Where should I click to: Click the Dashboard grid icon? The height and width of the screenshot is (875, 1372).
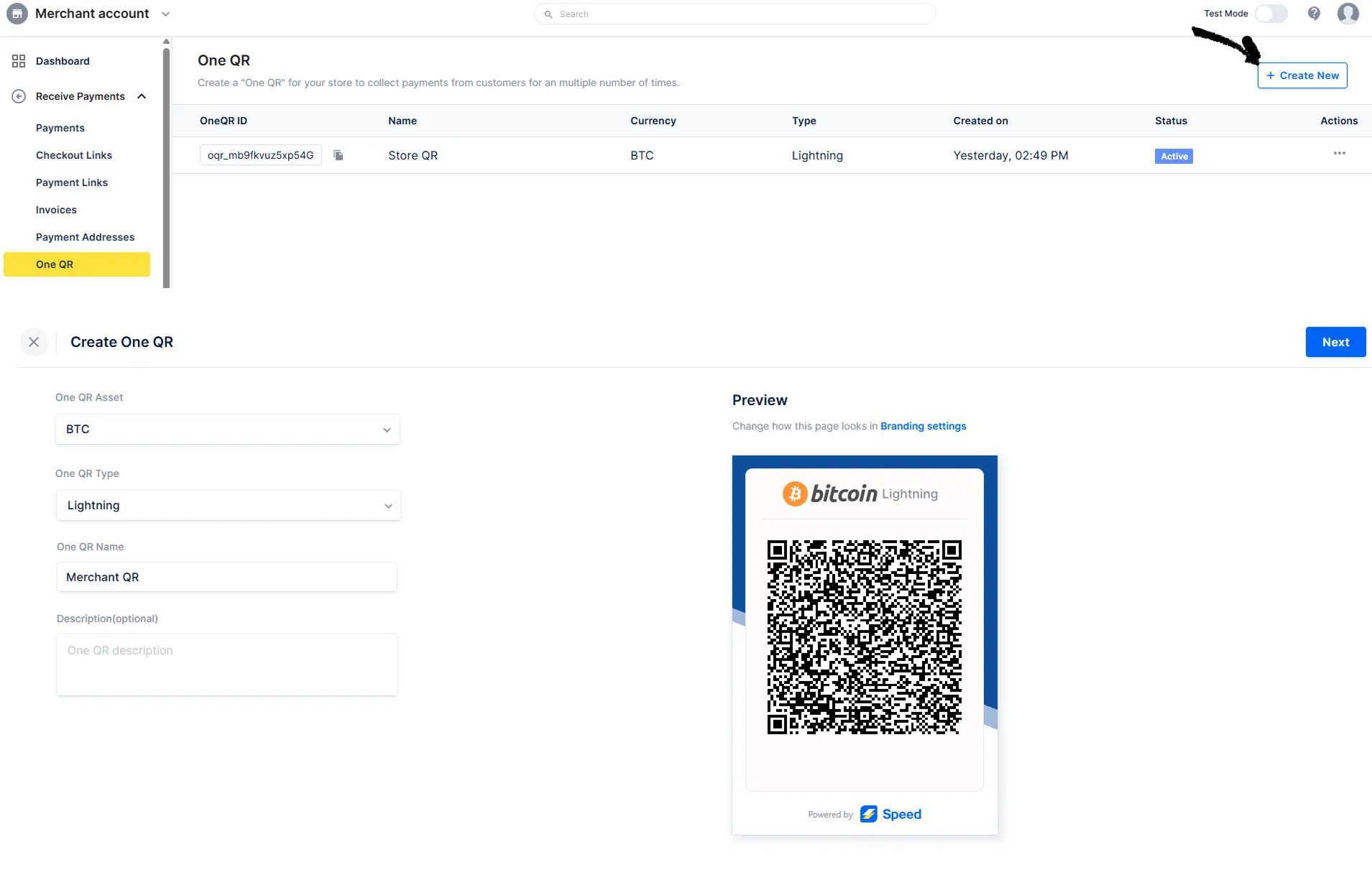pyautogui.click(x=19, y=61)
